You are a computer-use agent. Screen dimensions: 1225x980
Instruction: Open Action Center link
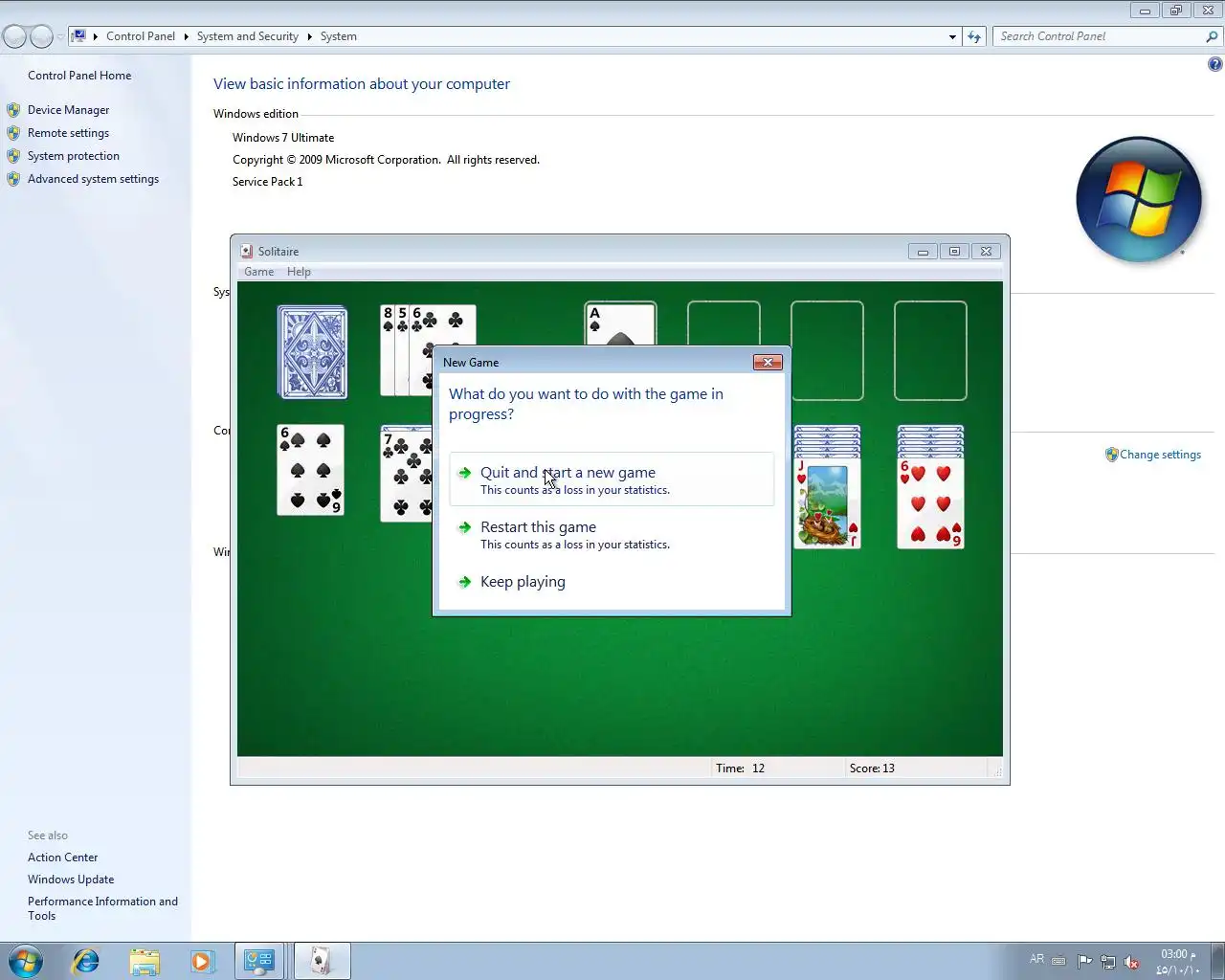(x=62, y=857)
